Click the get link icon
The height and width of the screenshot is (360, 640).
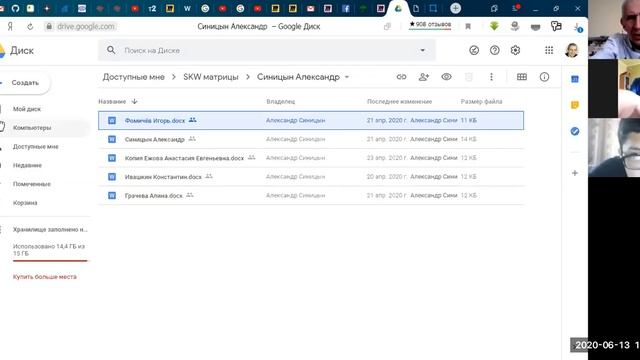(402, 77)
